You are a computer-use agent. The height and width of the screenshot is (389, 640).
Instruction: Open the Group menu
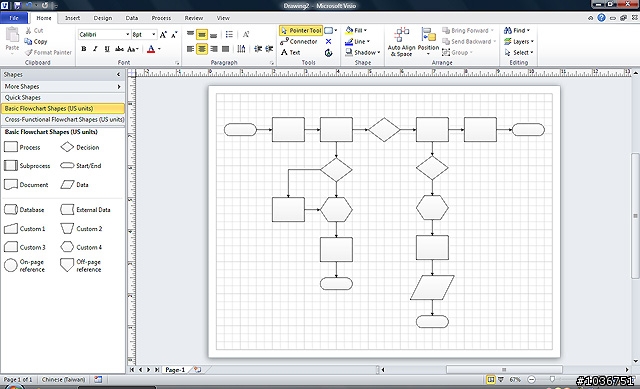pos(458,53)
